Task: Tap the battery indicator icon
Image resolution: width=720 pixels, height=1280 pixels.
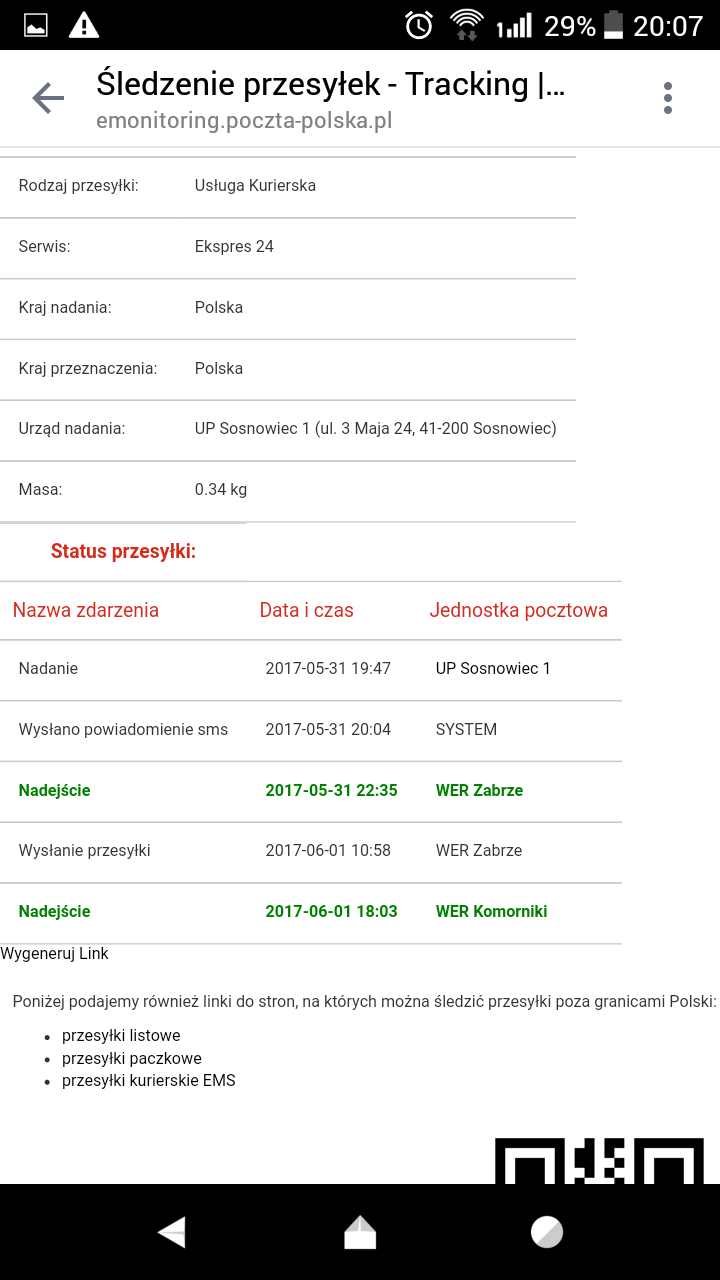Action: pos(613,25)
